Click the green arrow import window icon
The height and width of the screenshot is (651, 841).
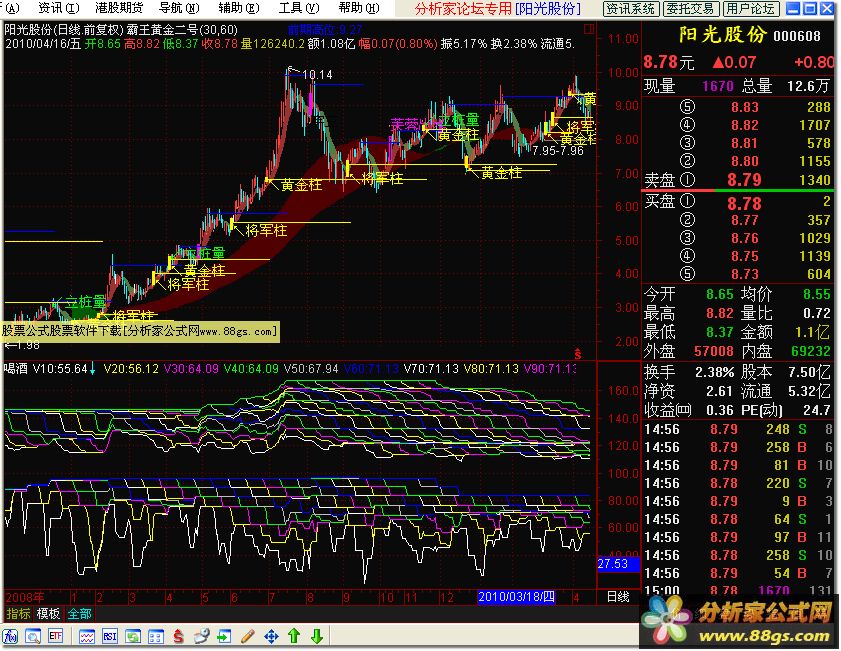tap(224, 637)
